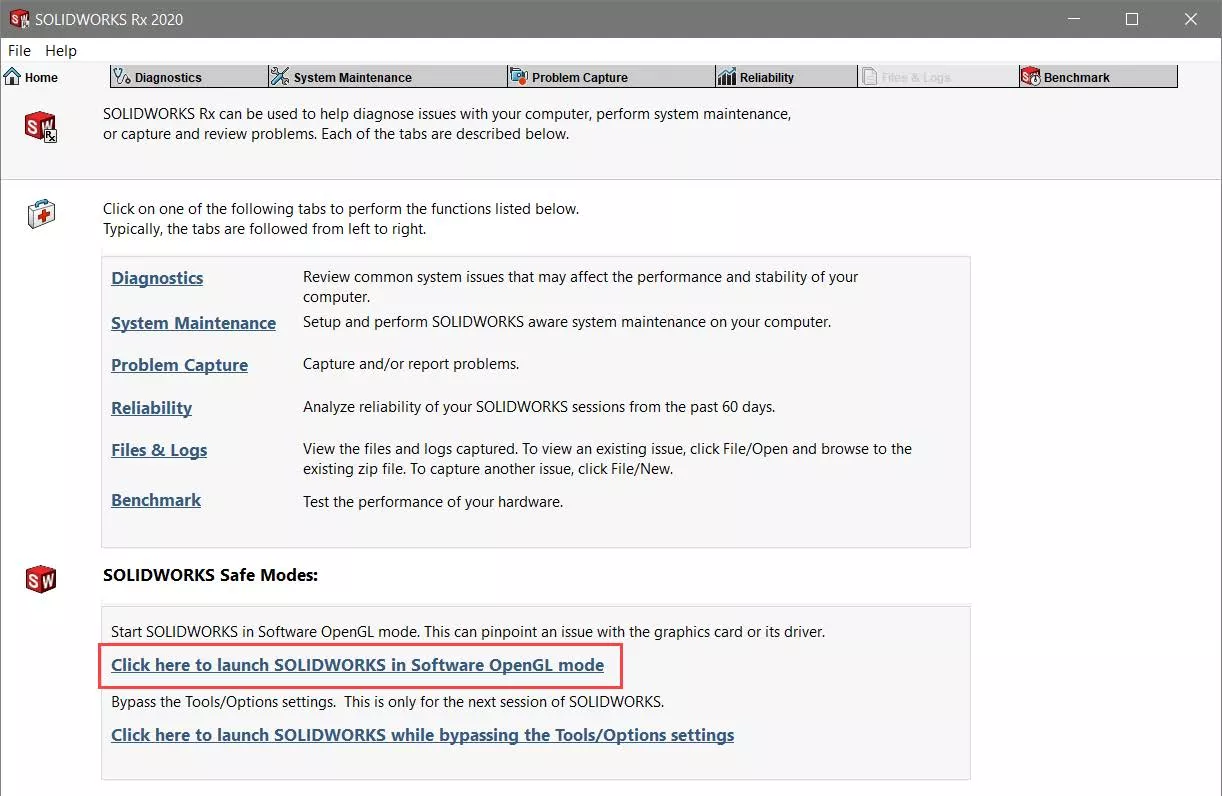
Task: Click the wrench icon on System Maintenance tab
Action: click(x=280, y=77)
